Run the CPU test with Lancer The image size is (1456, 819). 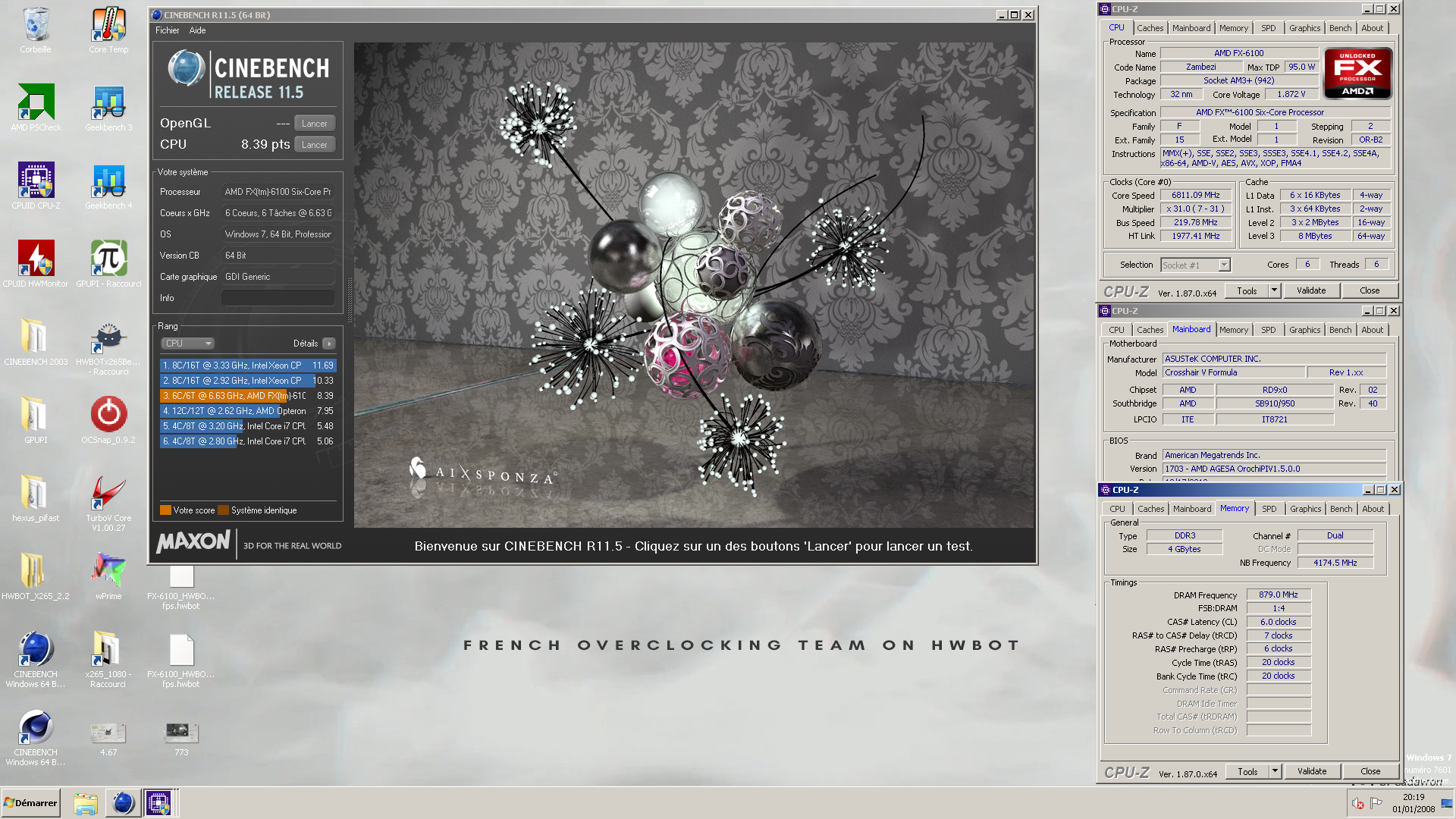coord(315,145)
